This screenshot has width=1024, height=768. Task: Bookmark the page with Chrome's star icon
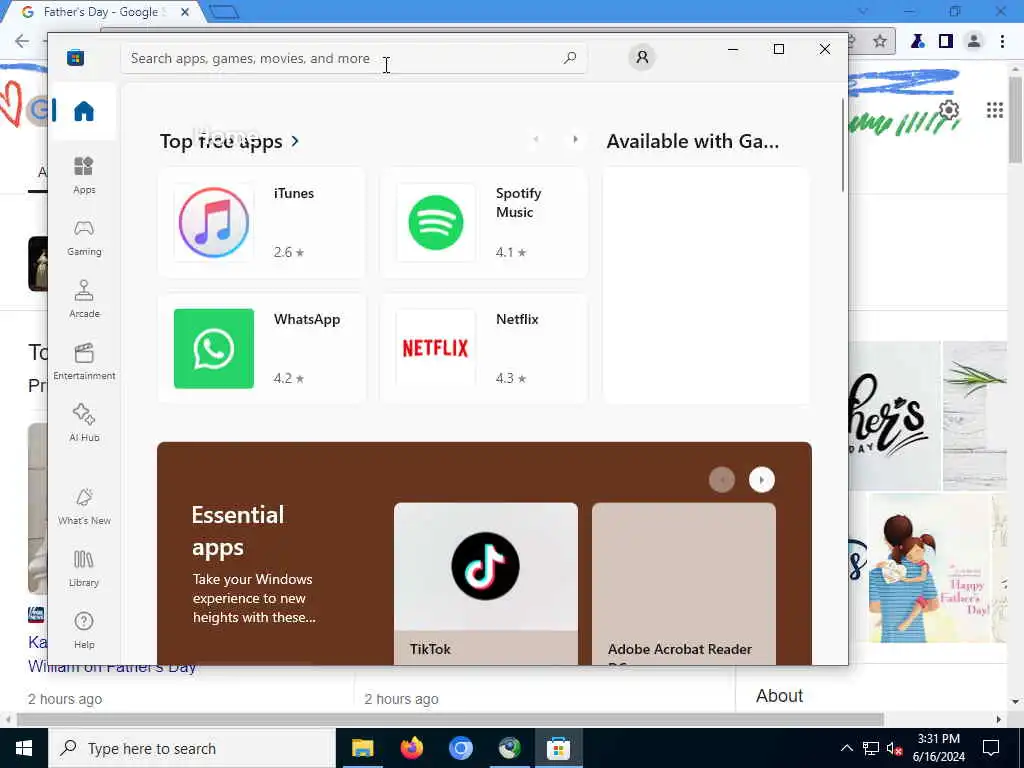coord(880,41)
